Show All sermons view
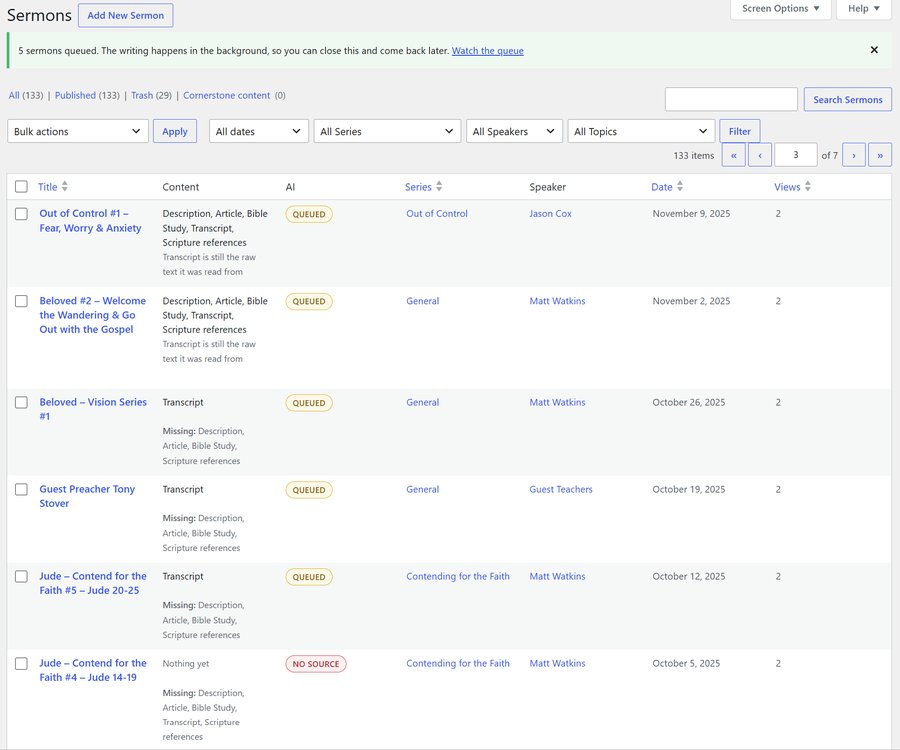The image size is (900, 750). 14,95
